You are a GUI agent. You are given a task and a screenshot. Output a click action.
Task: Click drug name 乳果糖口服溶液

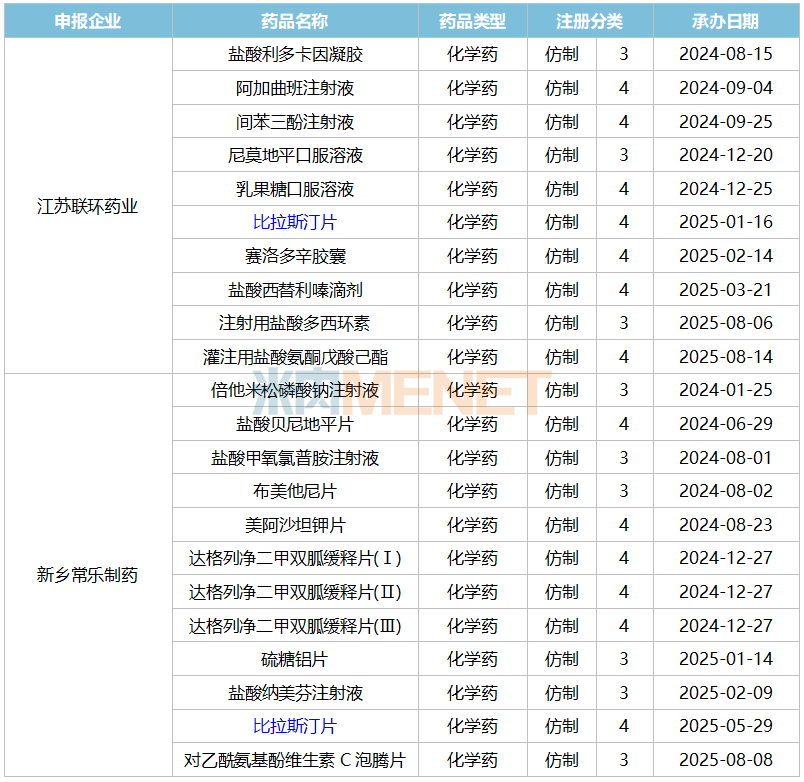295,189
